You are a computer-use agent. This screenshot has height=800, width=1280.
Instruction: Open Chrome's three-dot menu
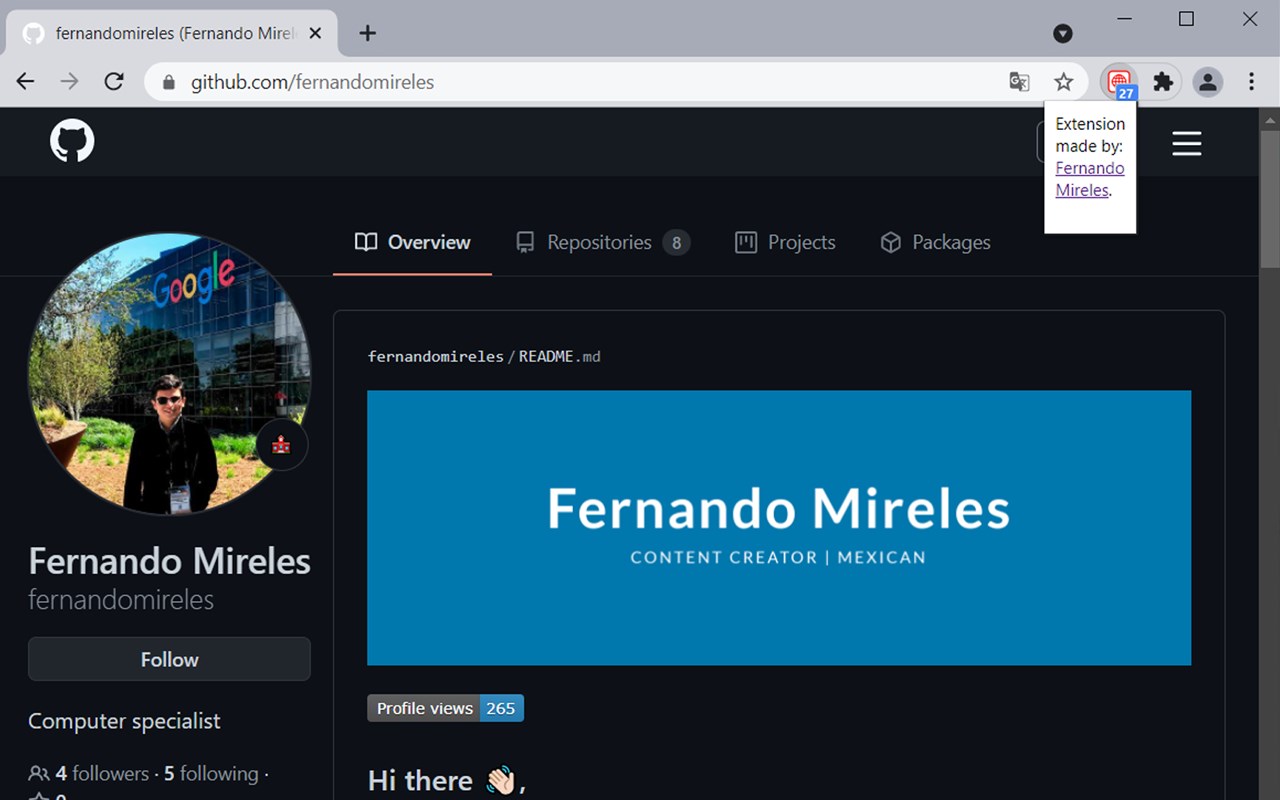click(1251, 82)
